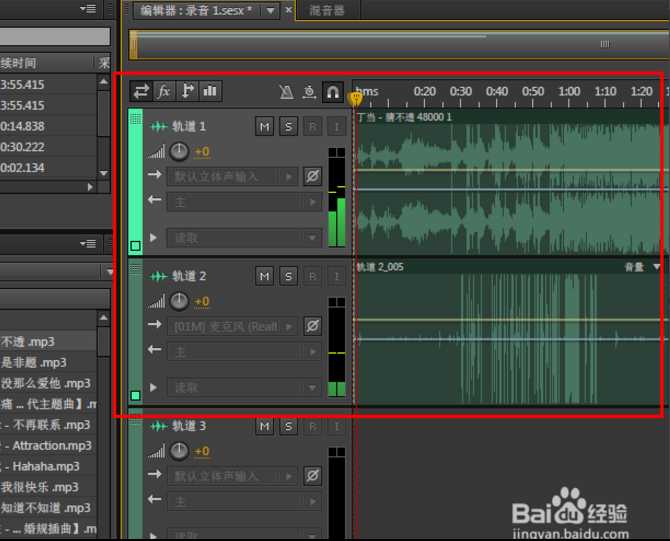The height and width of the screenshot is (541, 670).
Task: Open the top-left panel options menu
Action: [88, 9]
